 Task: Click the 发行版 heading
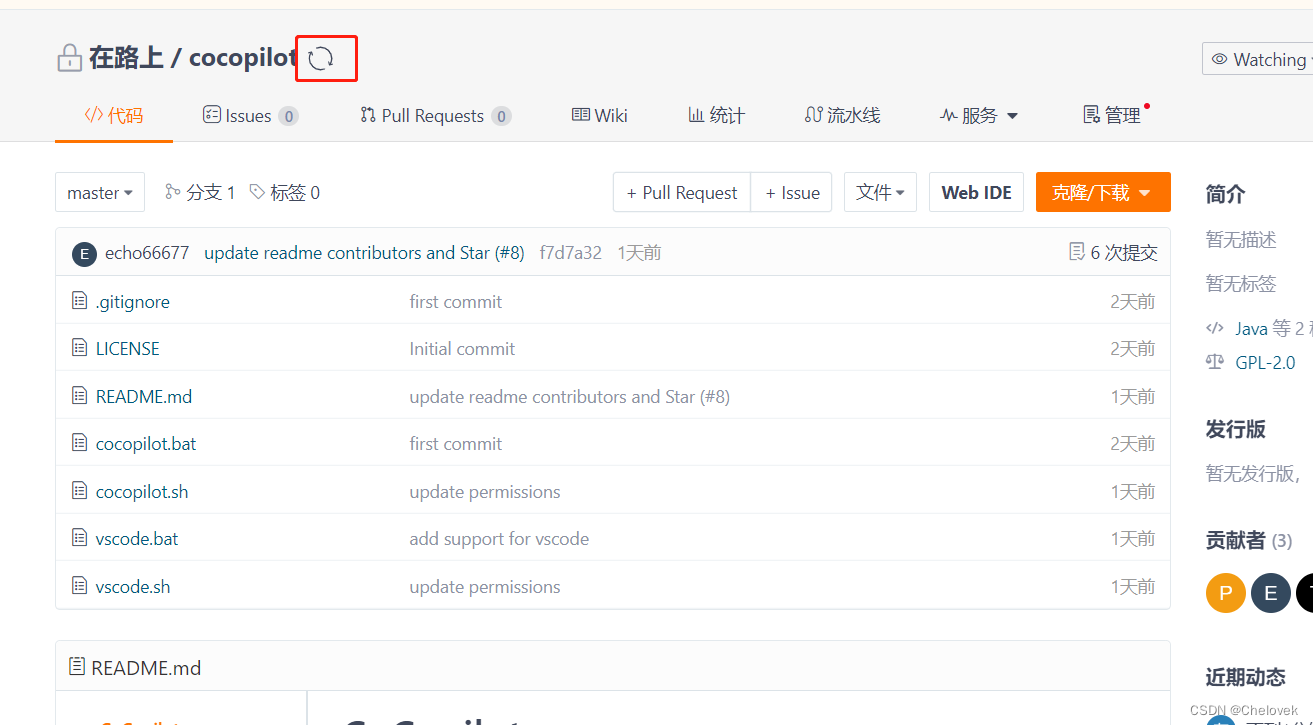click(1236, 429)
